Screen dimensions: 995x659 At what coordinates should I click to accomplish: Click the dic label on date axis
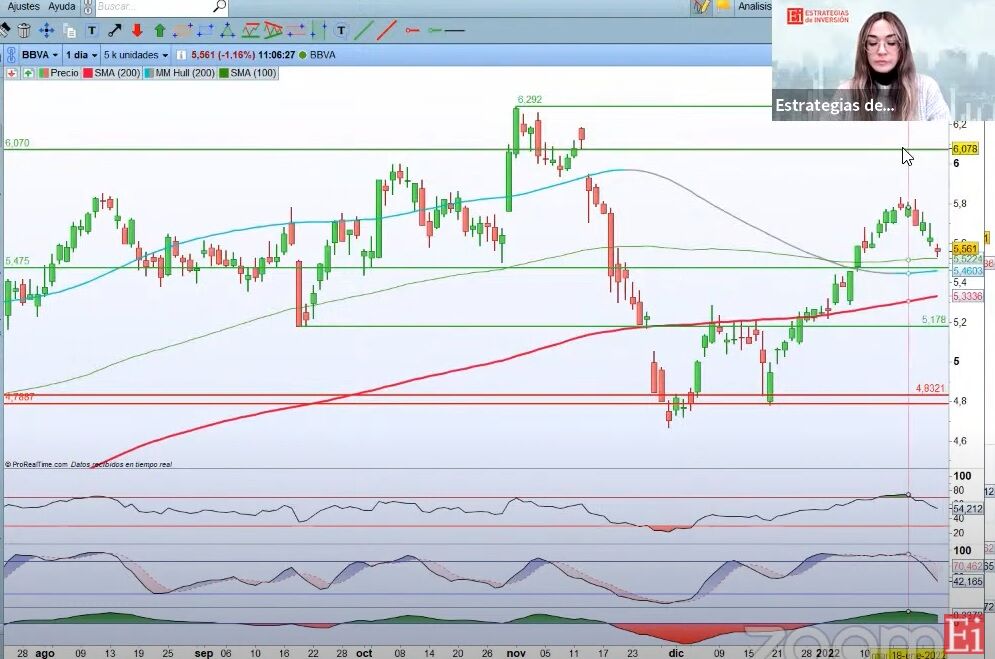pos(676,653)
